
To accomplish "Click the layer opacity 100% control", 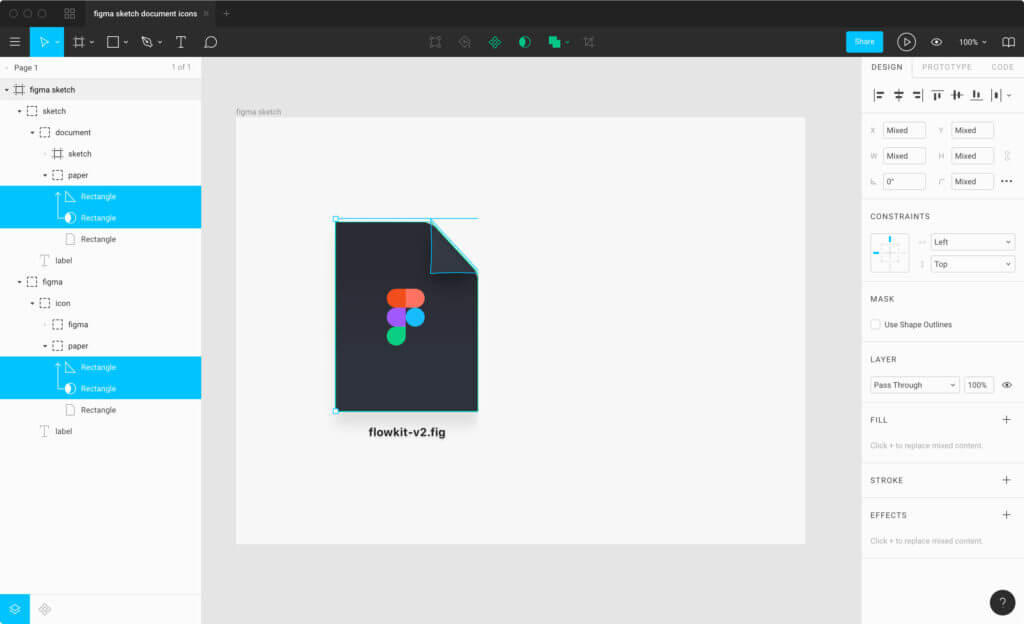I will [x=977, y=384].
